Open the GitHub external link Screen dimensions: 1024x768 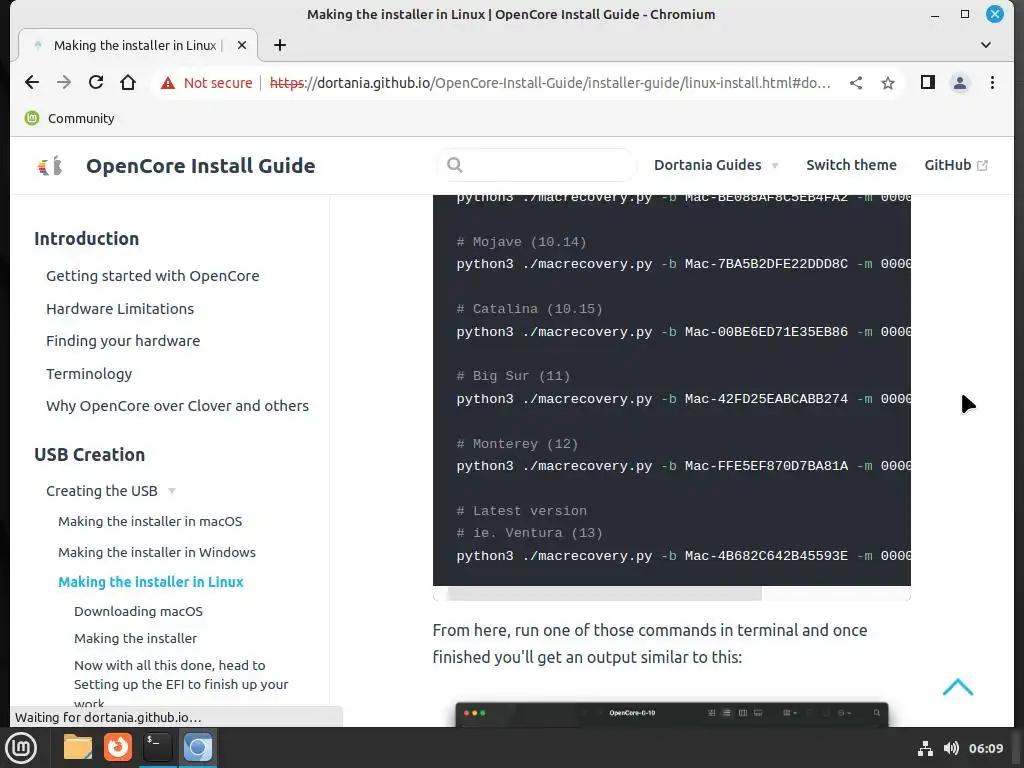click(955, 165)
